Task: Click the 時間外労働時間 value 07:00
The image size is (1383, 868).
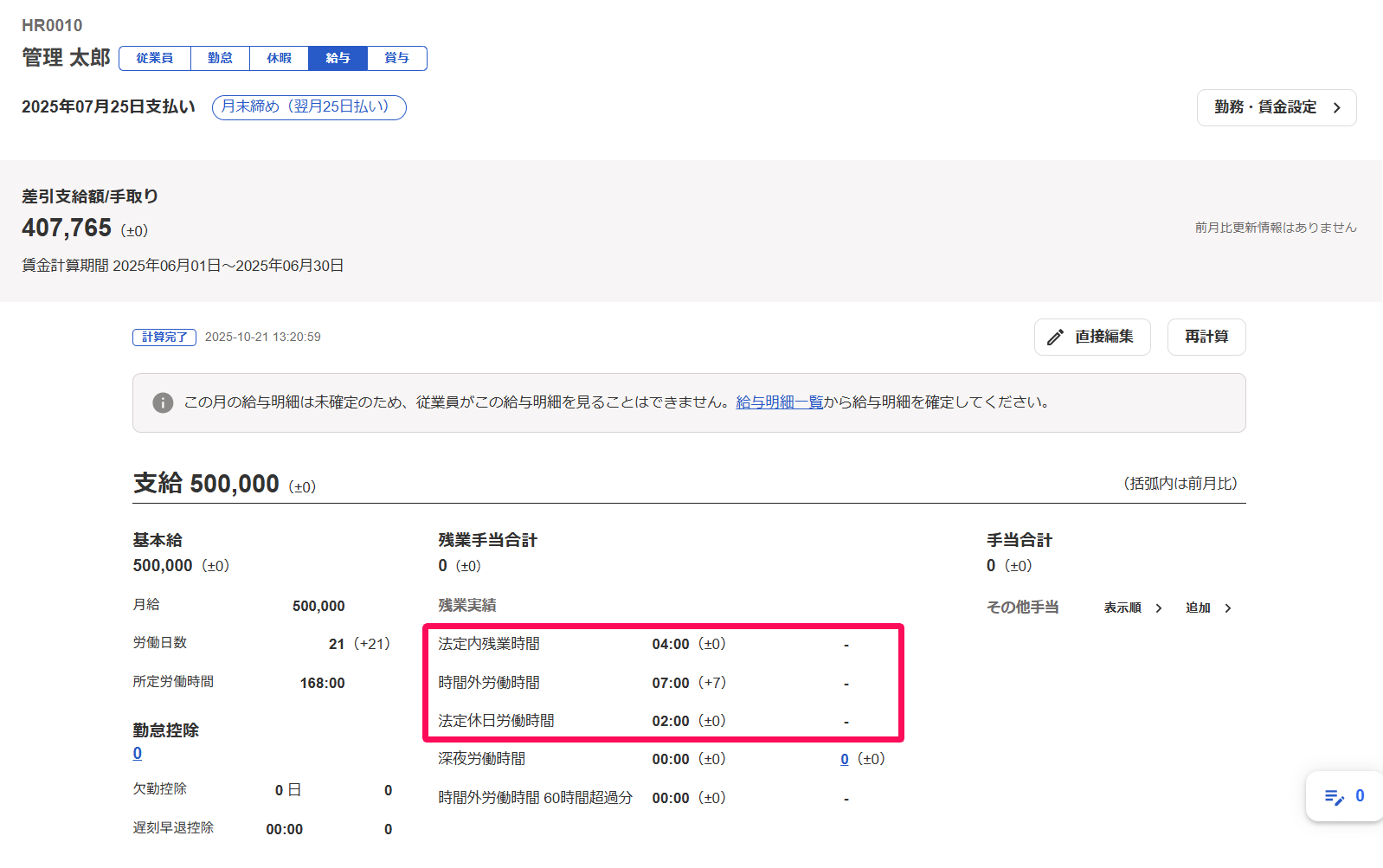Action: [x=671, y=683]
